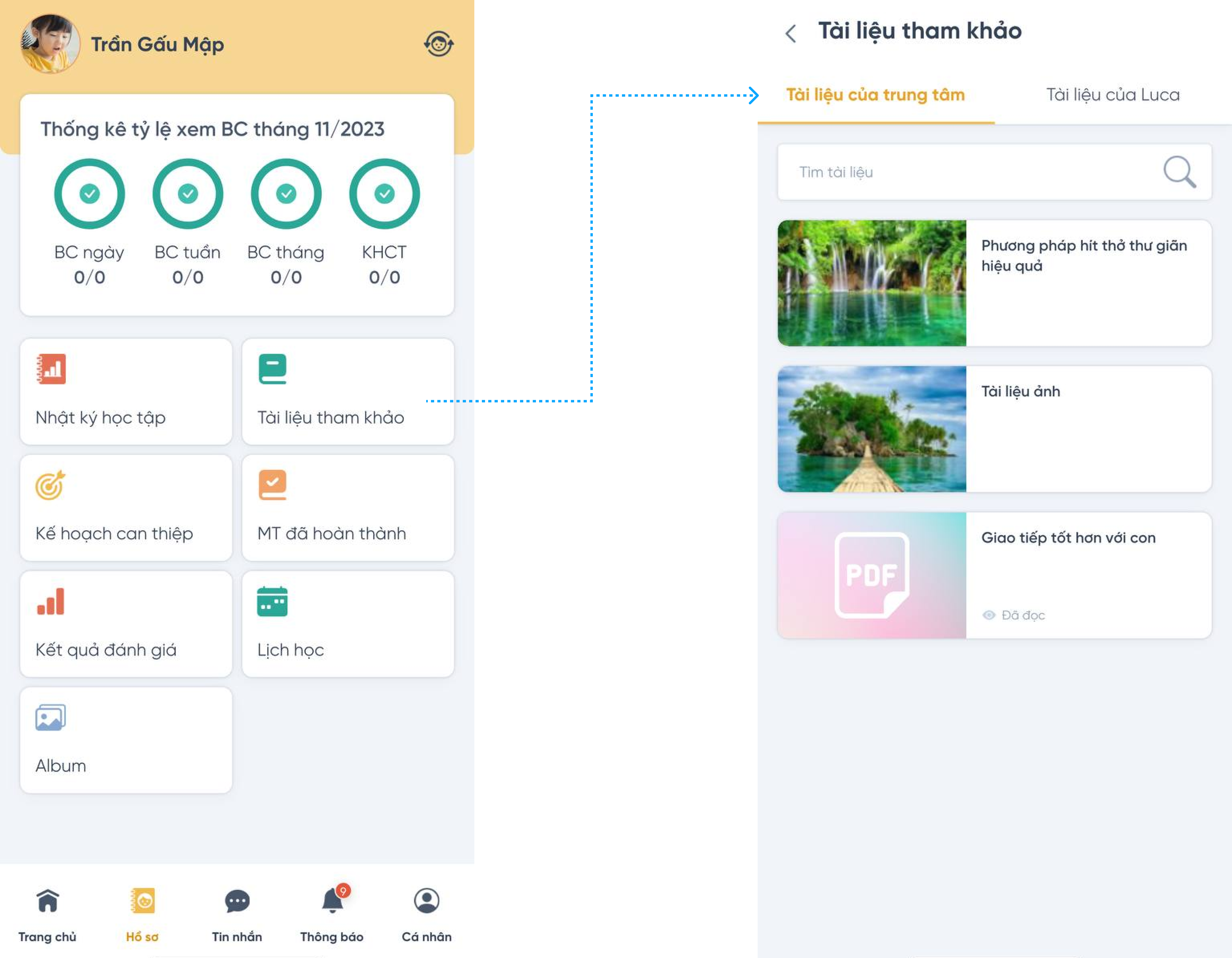The width and height of the screenshot is (1232, 958).
Task: Open Kết quả đánh giá chart icon
Action: [50, 601]
